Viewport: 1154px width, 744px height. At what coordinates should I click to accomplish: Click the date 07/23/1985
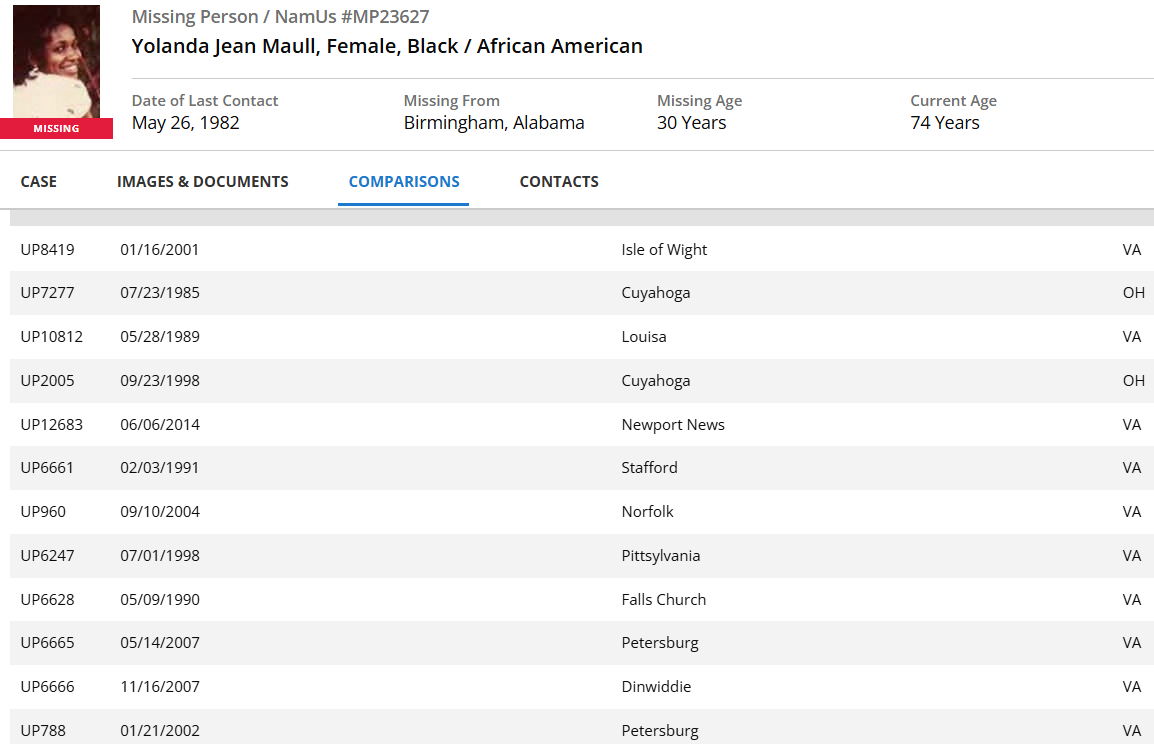pos(160,293)
